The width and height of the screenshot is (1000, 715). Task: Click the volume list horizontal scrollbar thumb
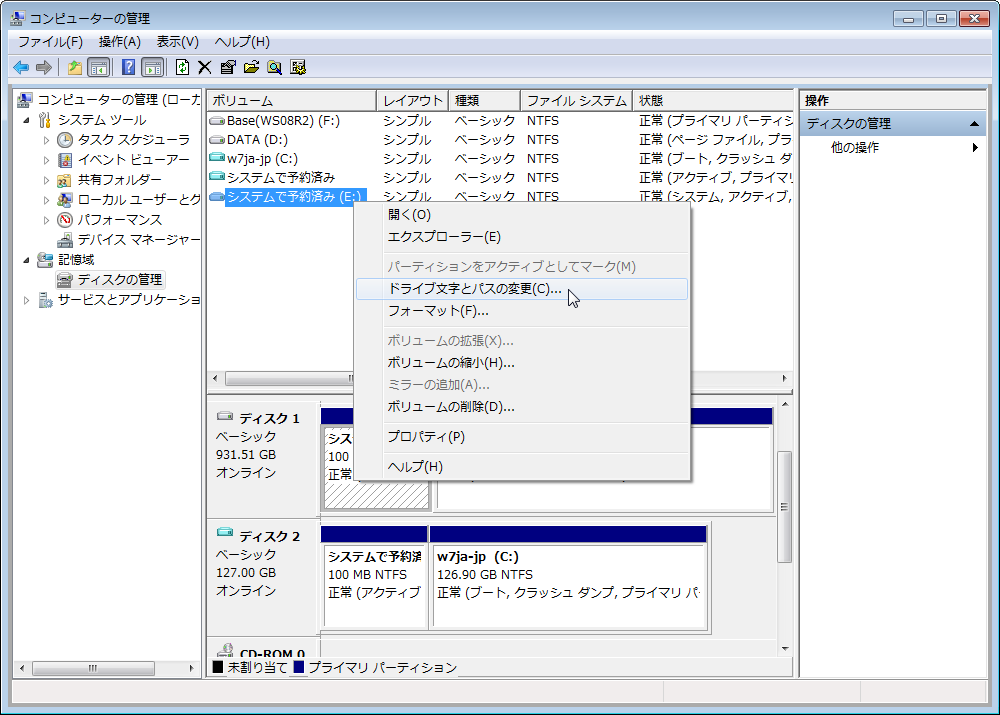point(290,379)
